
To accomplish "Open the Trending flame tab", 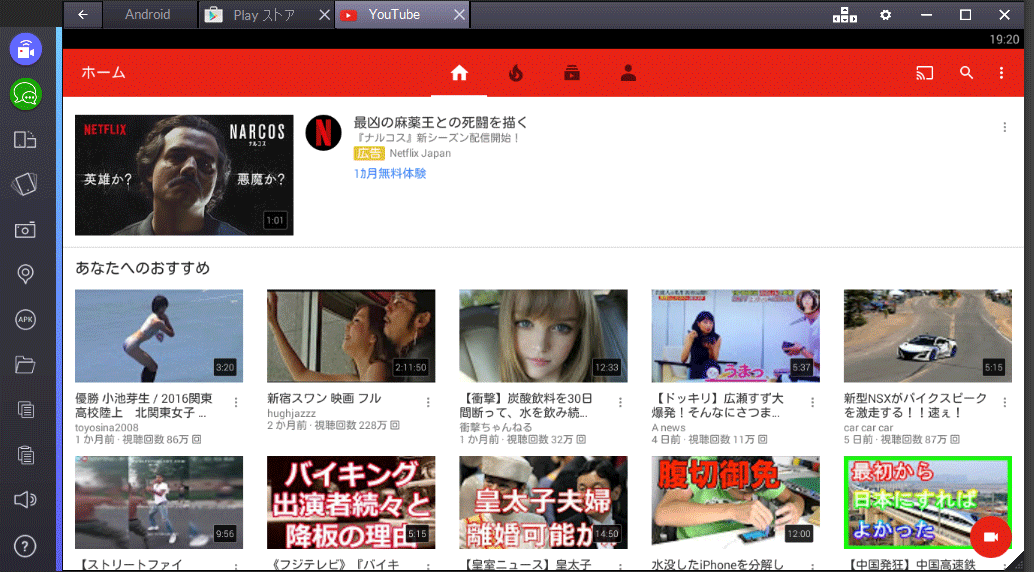I will (x=516, y=73).
